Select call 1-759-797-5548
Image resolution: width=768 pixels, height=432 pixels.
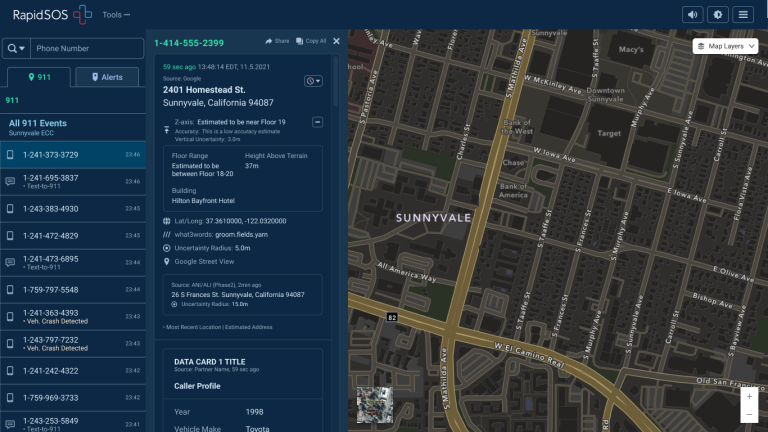point(73,289)
